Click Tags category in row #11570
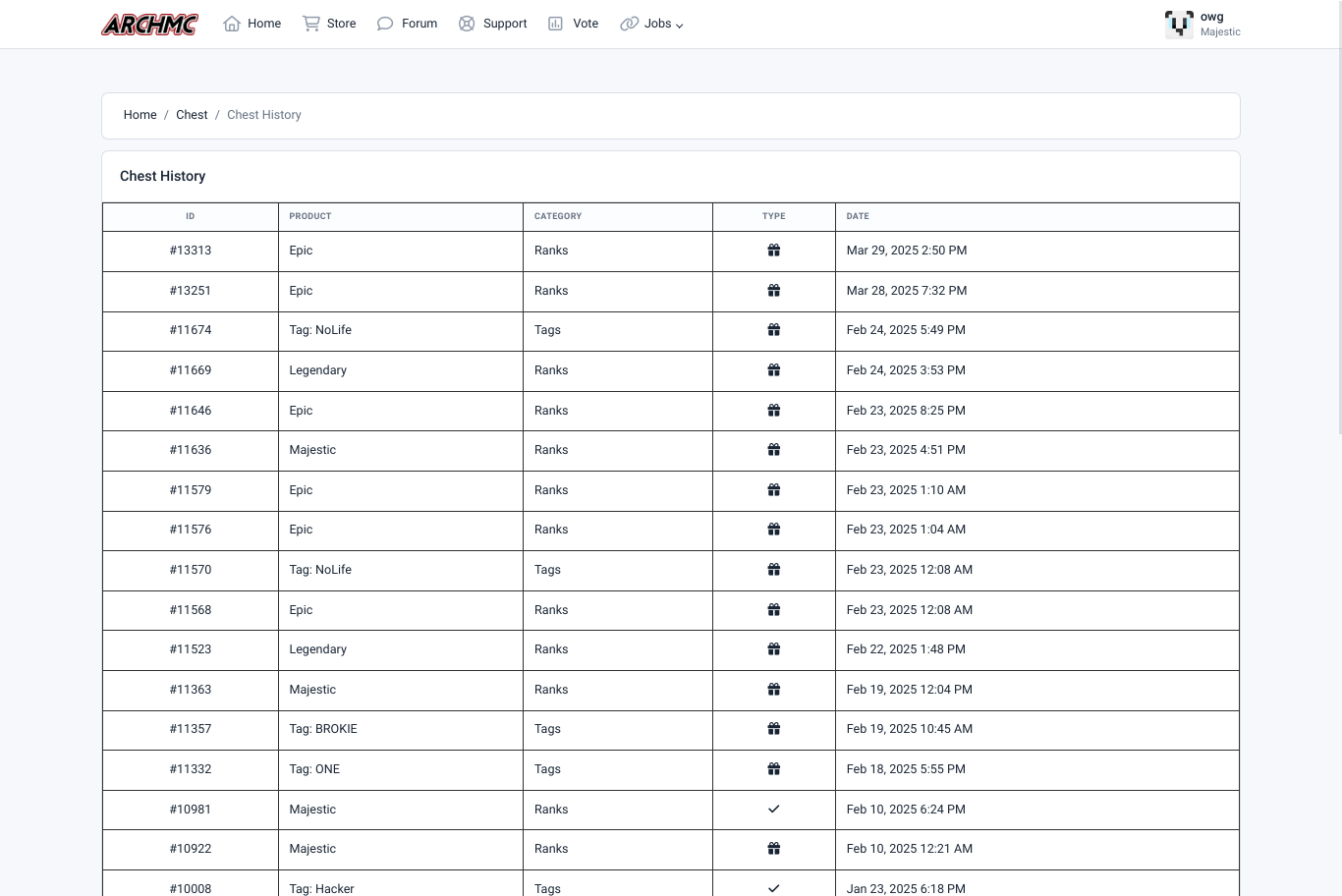Screen dimensions: 1342x896 [547, 570]
